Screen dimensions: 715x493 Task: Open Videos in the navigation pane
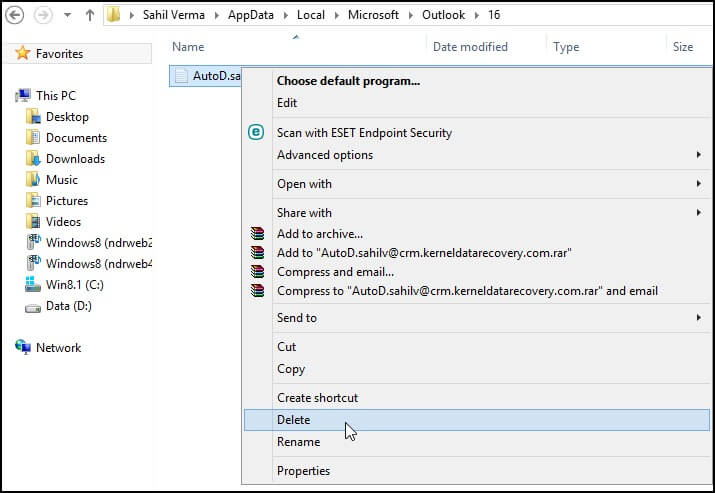pos(63,222)
